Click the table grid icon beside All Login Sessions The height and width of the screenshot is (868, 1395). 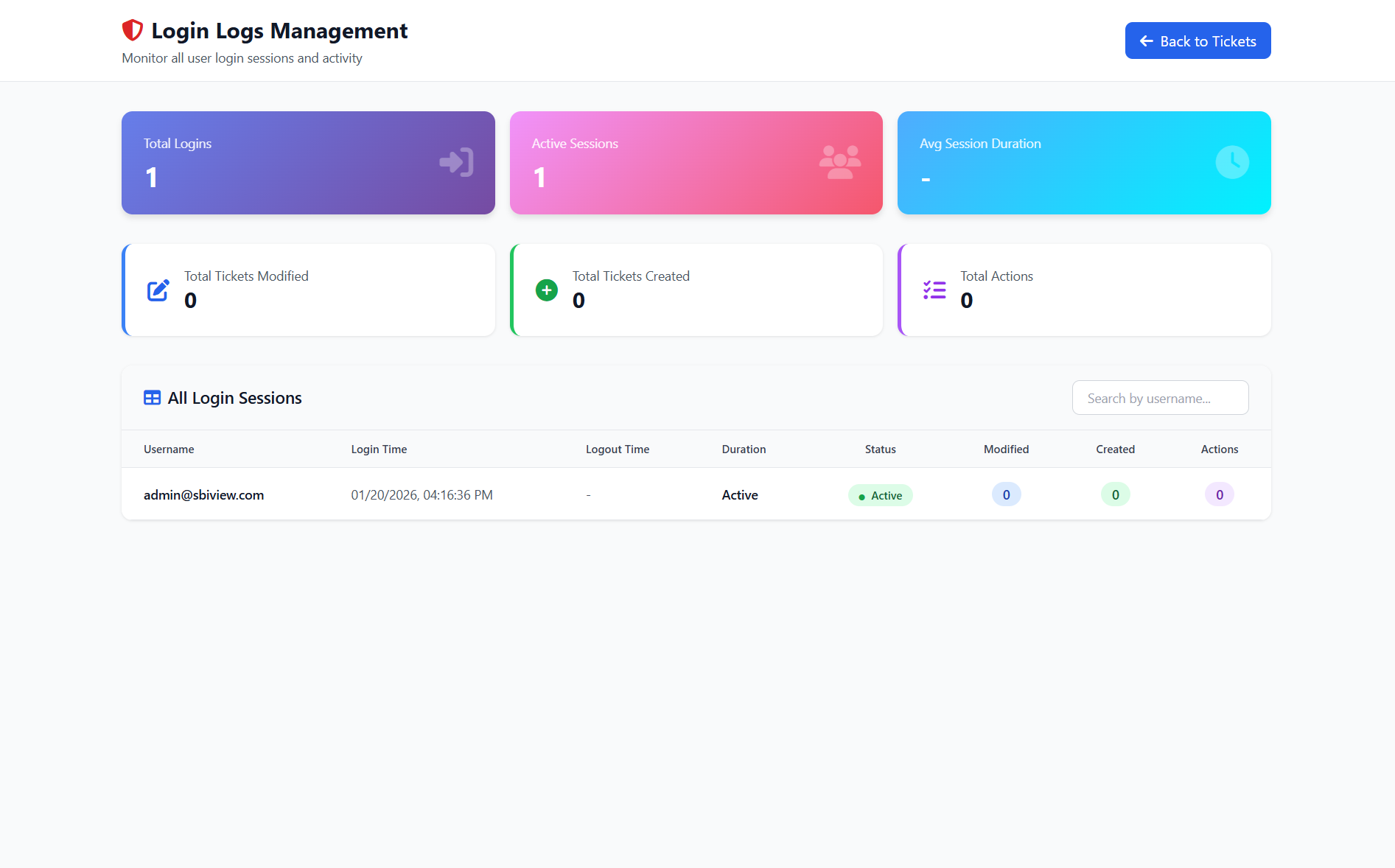tap(152, 397)
